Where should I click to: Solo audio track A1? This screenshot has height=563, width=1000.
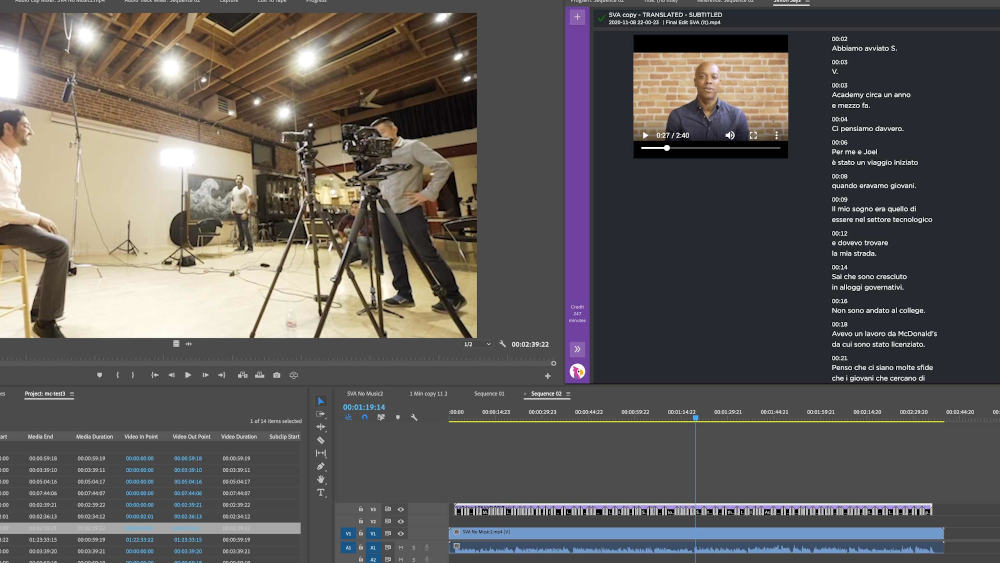pyautogui.click(x=413, y=547)
